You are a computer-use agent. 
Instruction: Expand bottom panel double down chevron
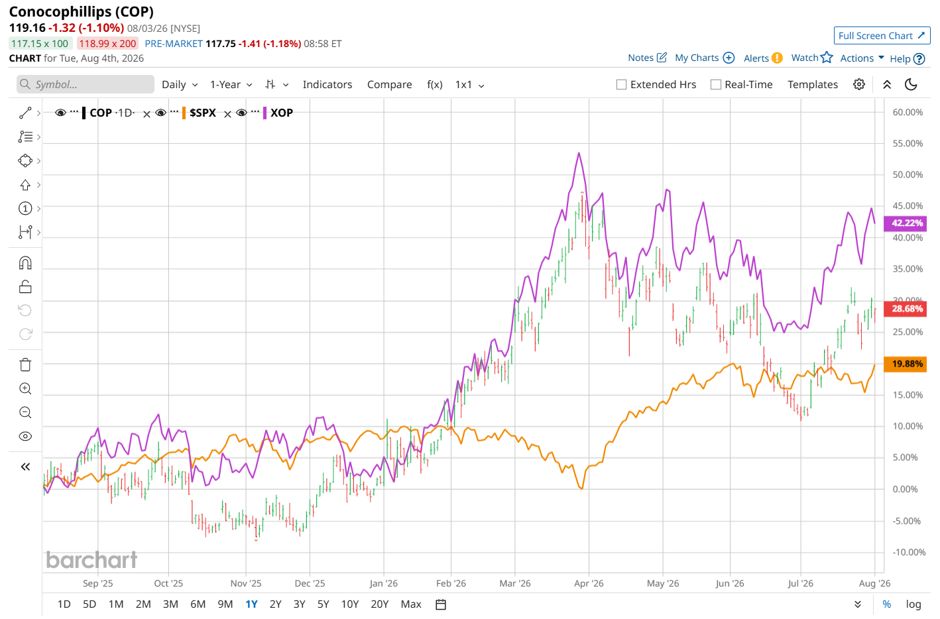click(x=858, y=605)
